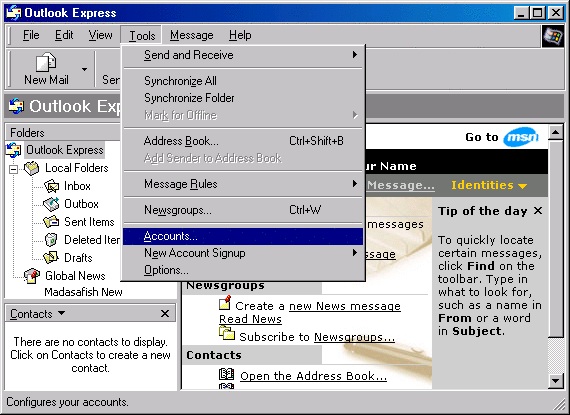The height and width of the screenshot is (415, 570).
Task: Click status bar text 'Configures your accounts.'
Action: coord(67,402)
